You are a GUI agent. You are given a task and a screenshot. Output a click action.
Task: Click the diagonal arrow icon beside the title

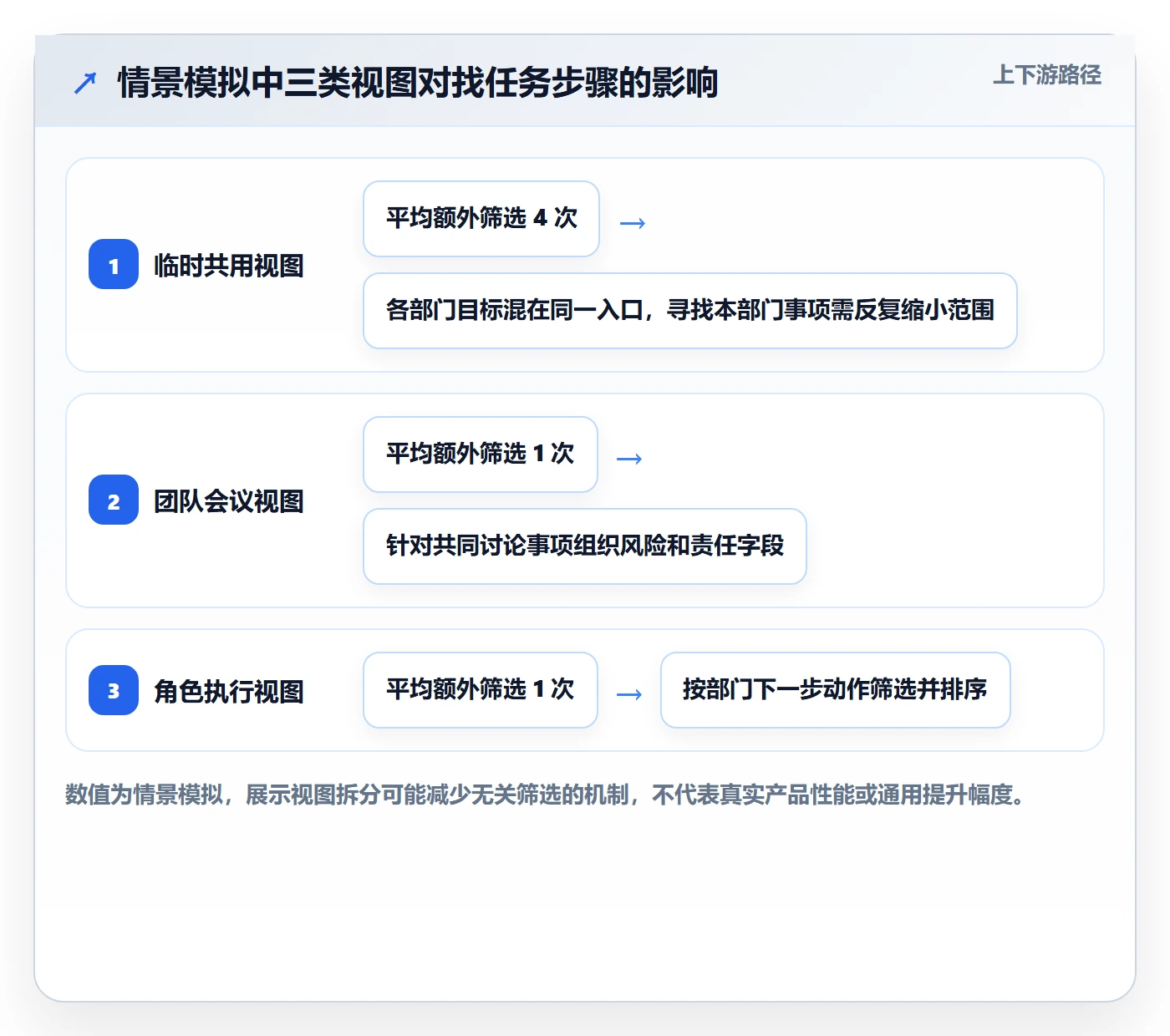(x=85, y=83)
